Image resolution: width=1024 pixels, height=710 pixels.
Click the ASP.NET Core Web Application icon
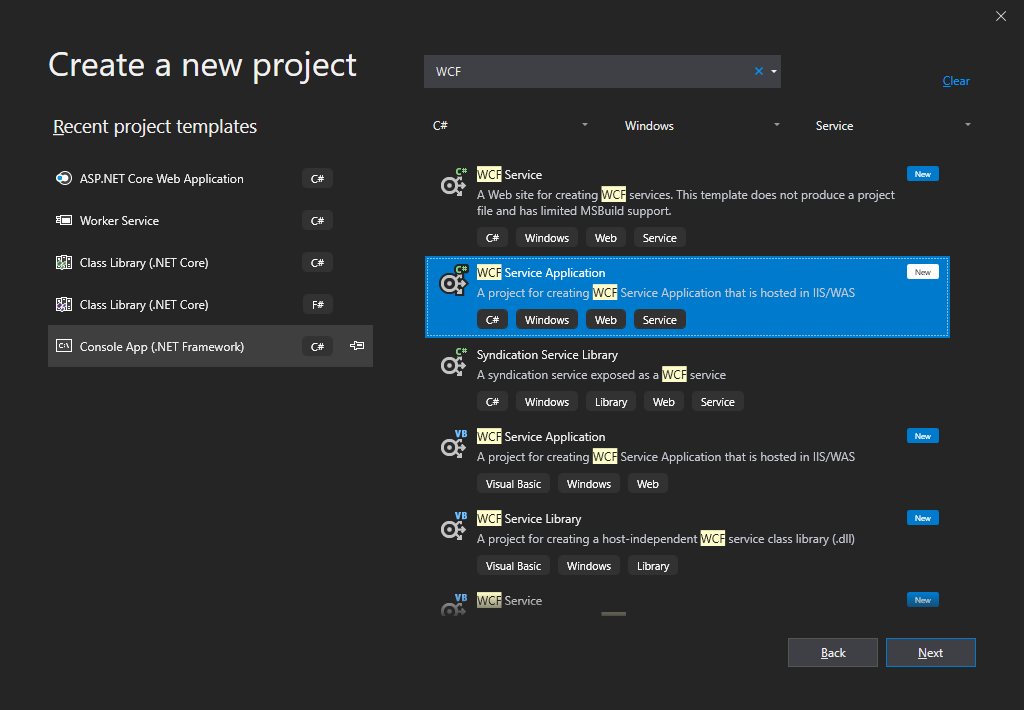[x=63, y=179]
